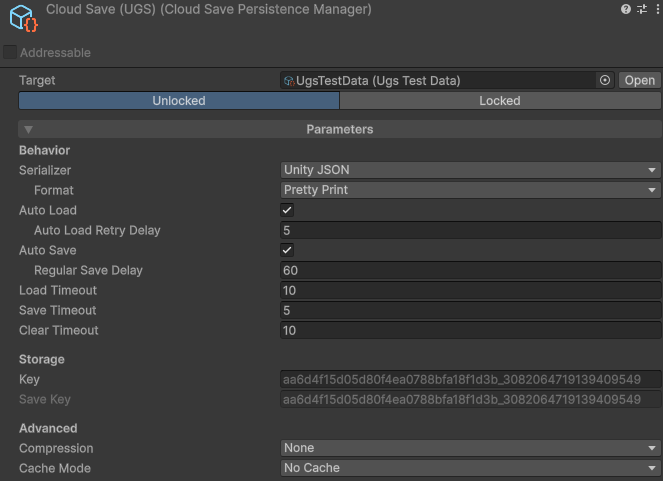
Task: Open the Serializer dropdown showing Unity JSON
Action: 470,170
